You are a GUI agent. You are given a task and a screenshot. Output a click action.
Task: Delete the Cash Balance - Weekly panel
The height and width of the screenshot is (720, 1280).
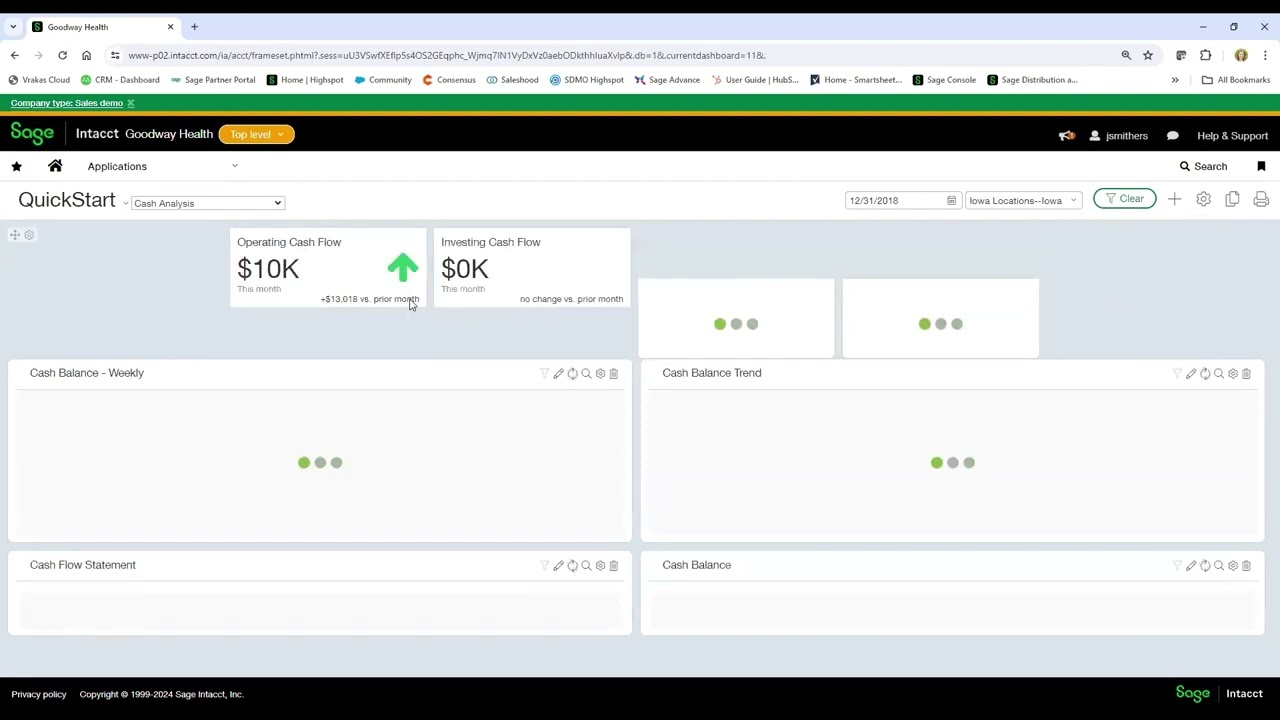[614, 373]
